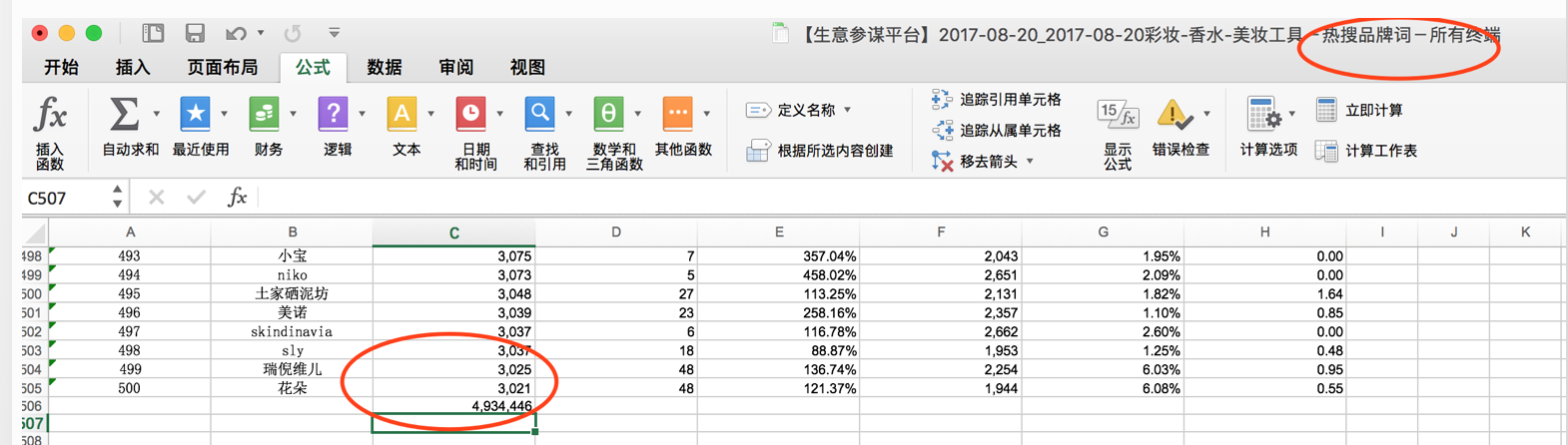The height and width of the screenshot is (445, 1568).
Task: Click cell with value 458.02%
Action: pyautogui.click(x=778, y=274)
